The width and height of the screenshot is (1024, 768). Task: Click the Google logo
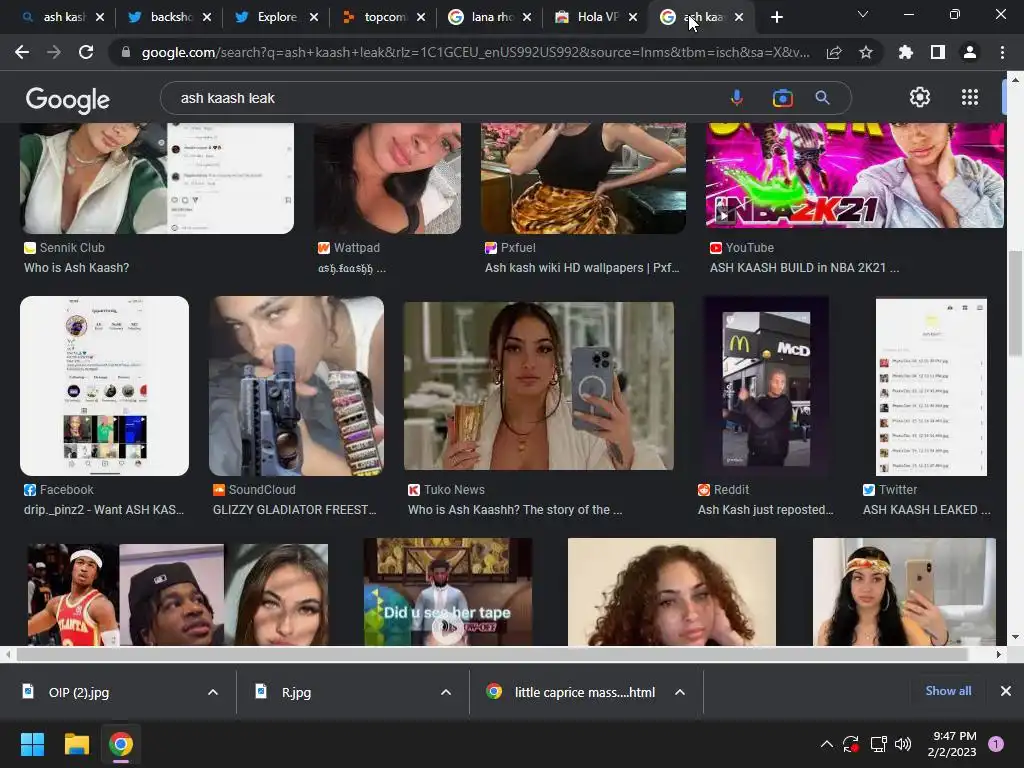(x=67, y=99)
